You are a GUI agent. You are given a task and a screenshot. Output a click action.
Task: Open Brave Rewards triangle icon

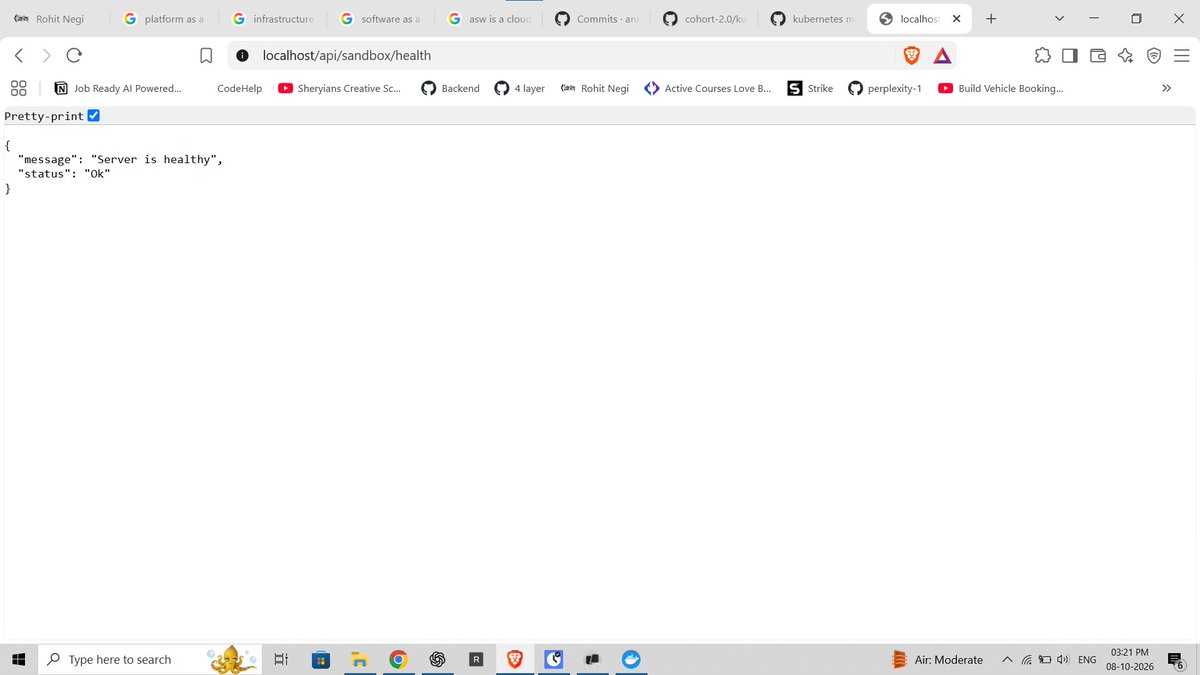pos(942,56)
